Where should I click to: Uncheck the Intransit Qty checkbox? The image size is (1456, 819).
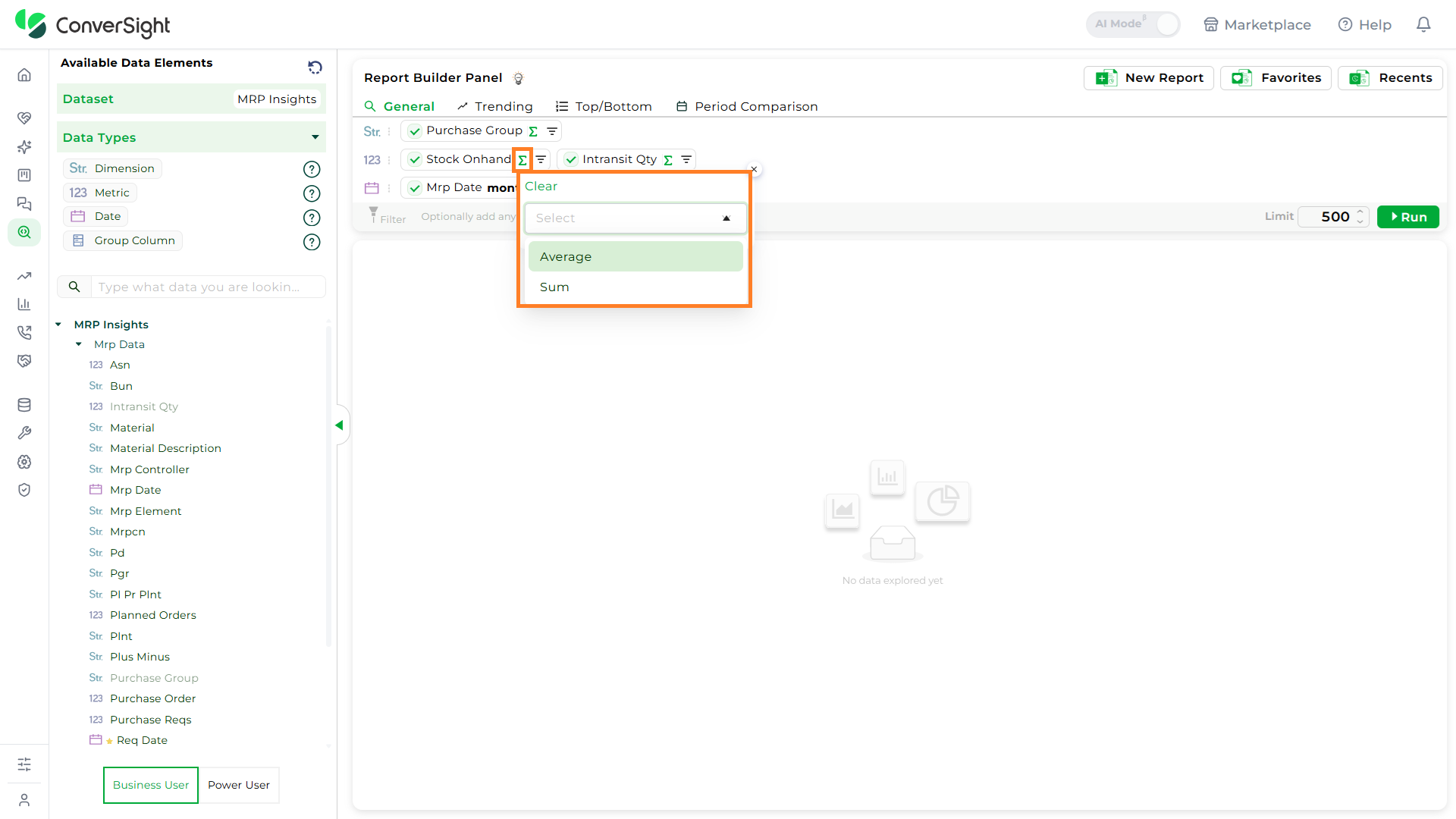pos(571,160)
